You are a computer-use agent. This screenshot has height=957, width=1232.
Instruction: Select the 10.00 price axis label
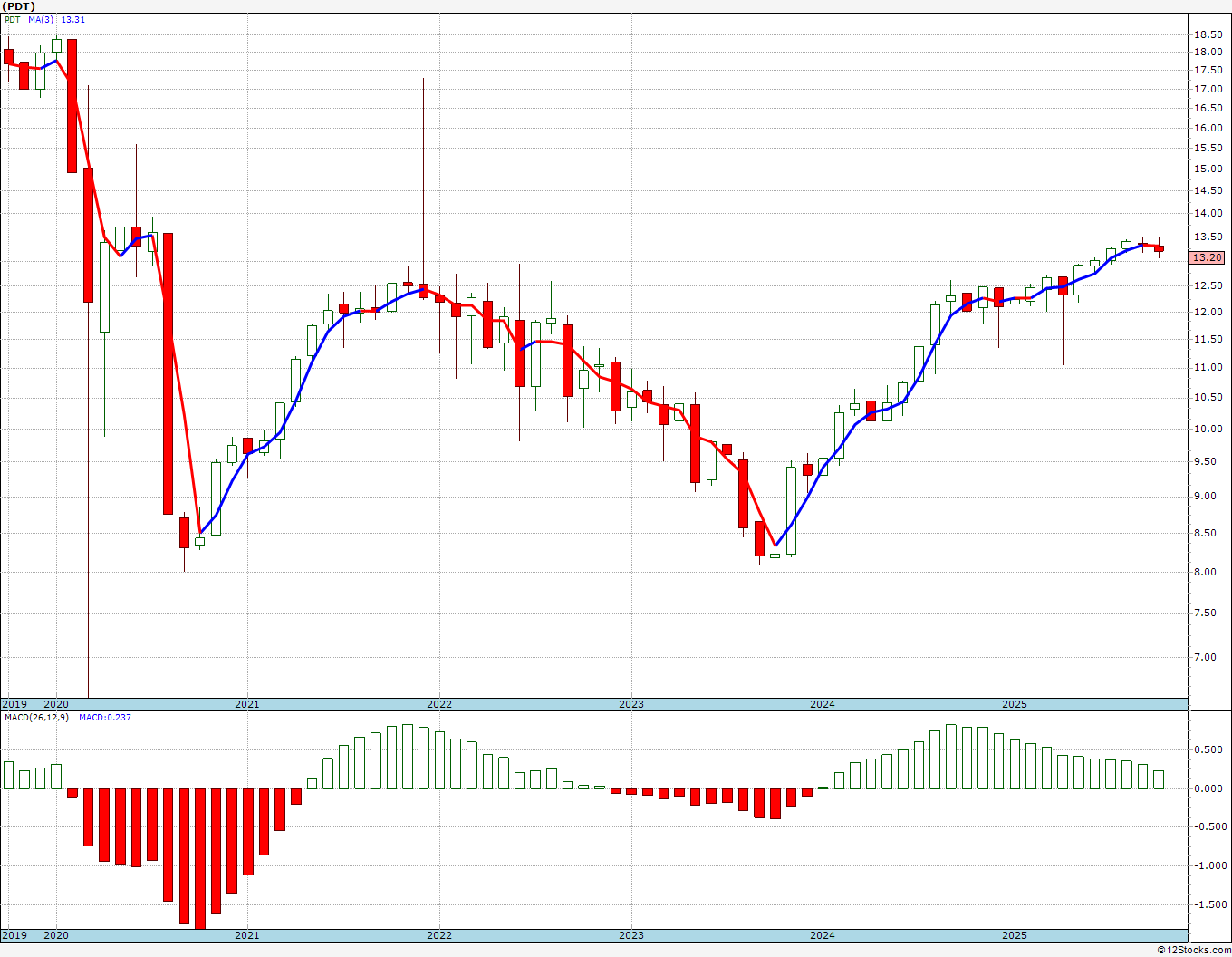tap(1207, 429)
